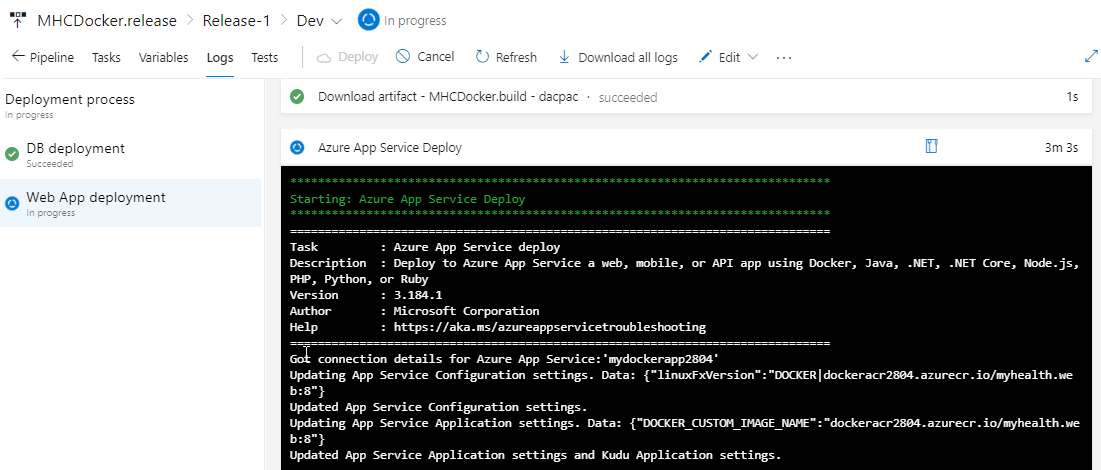Go back to Pipeline view
Screen dimensions: 1101x470
[43, 57]
